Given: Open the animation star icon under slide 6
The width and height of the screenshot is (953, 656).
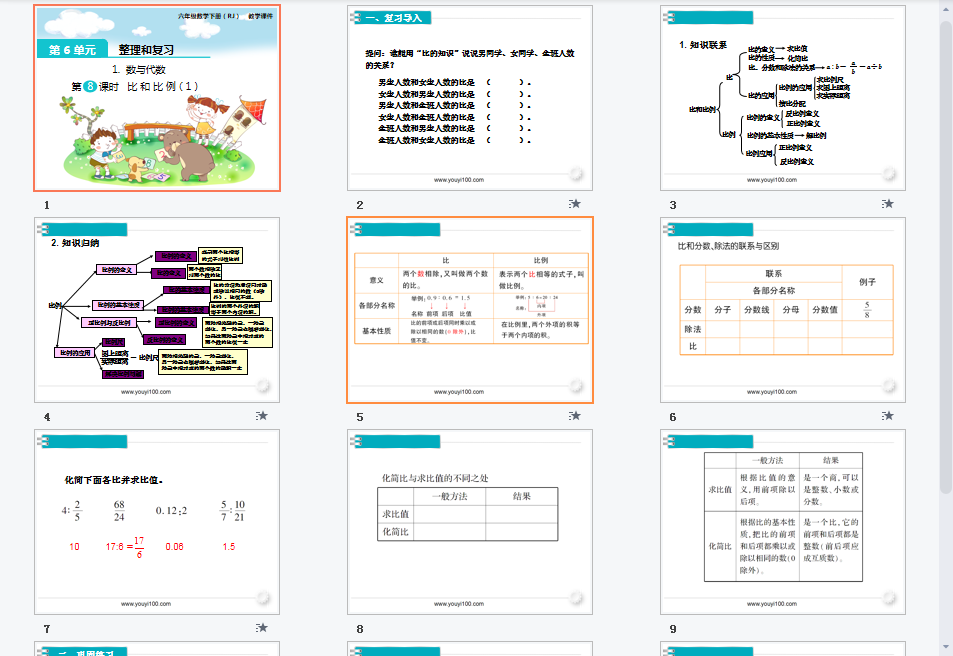Looking at the screenshot, I should pyautogui.click(x=888, y=416).
